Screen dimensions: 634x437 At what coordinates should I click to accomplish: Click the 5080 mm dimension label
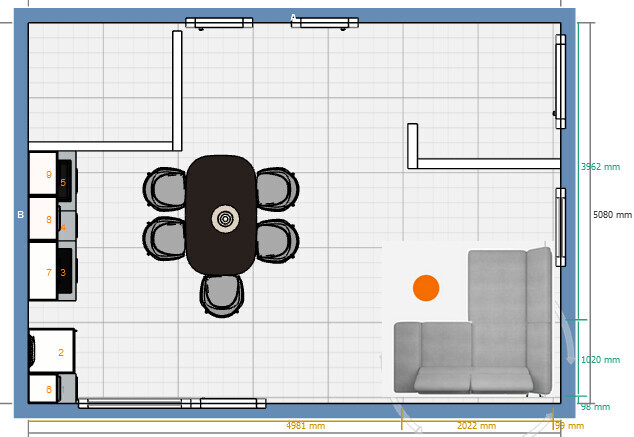tap(612, 215)
